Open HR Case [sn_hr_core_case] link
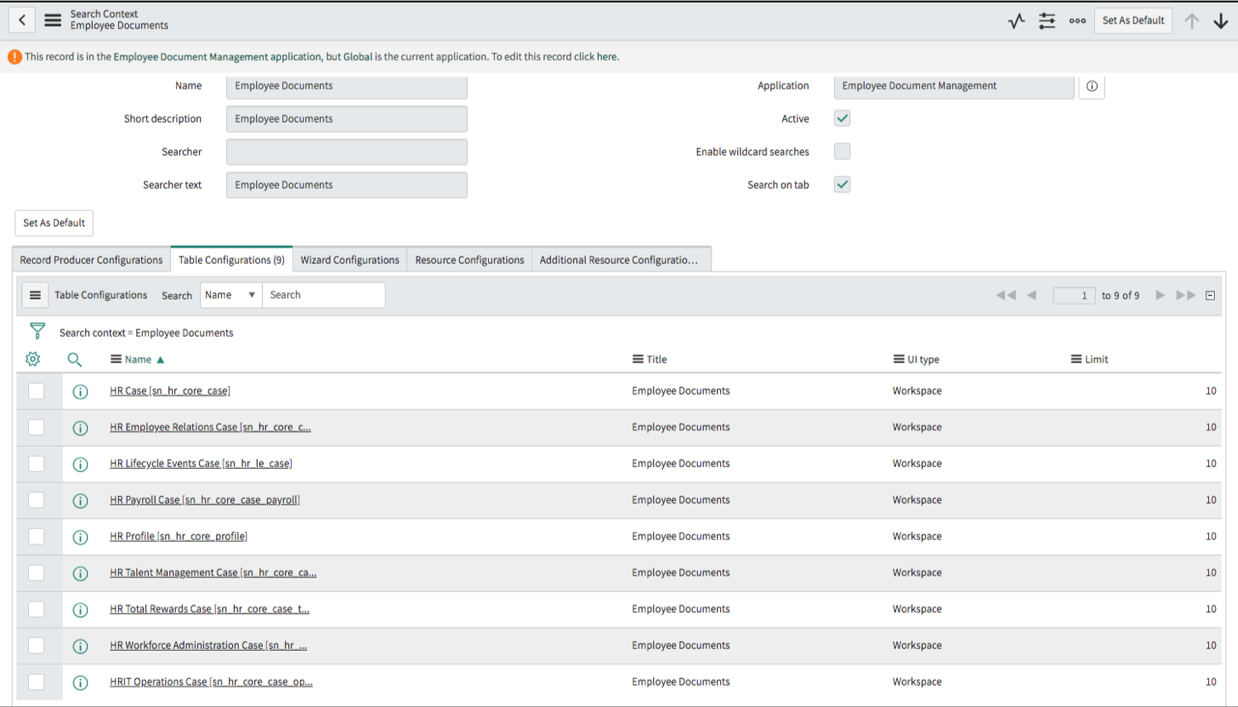 point(170,391)
